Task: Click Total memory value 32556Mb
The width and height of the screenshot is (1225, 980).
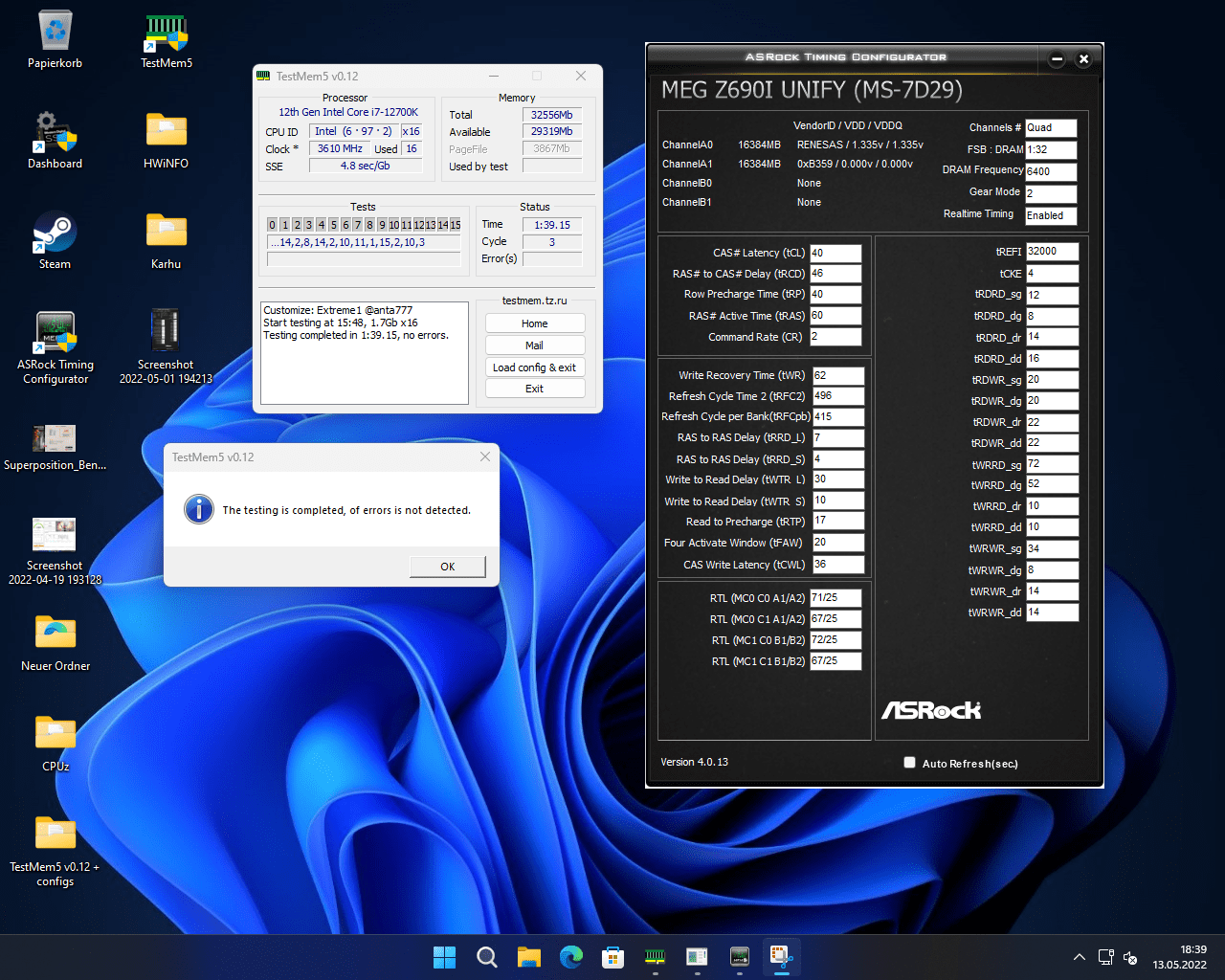Action: click(552, 115)
